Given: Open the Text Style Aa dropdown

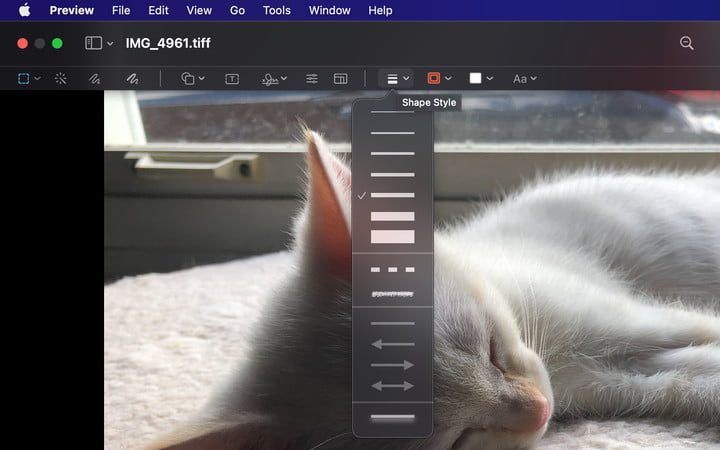Looking at the screenshot, I should point(525,78).
